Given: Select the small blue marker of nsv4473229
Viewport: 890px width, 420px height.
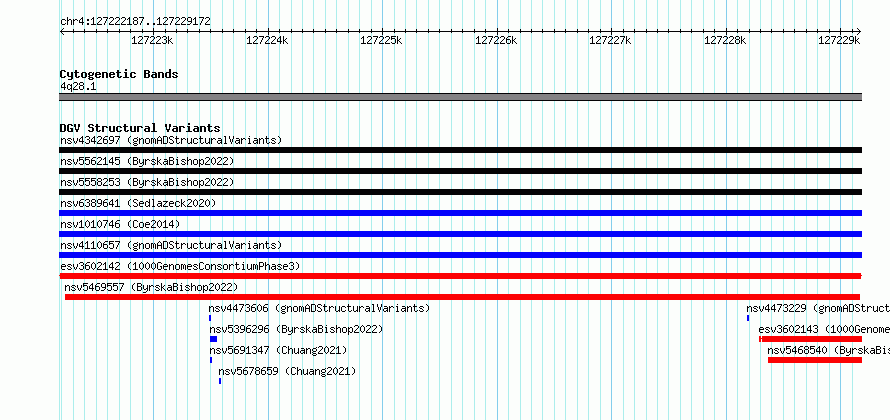Looking at the screenshot, I should pyautogui.click(x=748, y=318).
